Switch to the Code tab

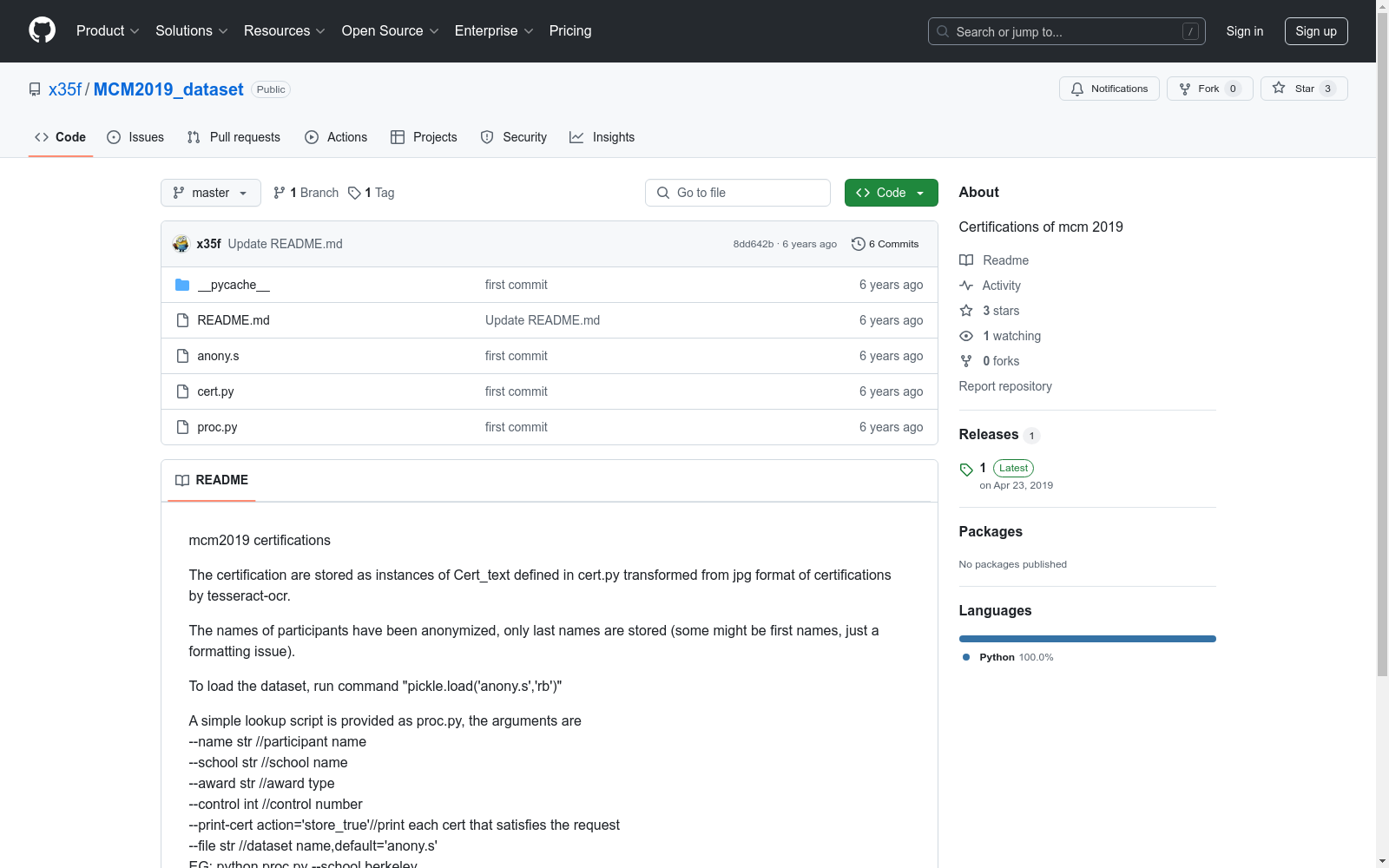point(61,137)
